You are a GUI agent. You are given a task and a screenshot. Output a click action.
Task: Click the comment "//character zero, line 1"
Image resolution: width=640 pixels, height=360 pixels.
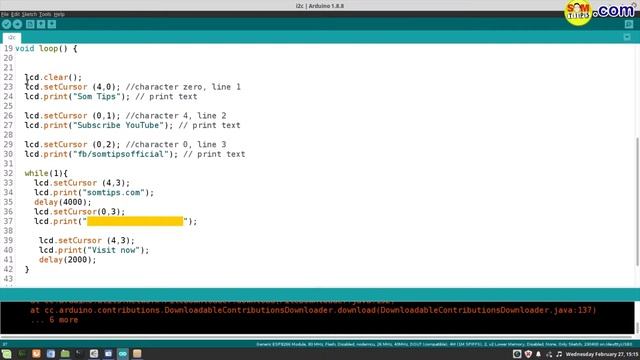coord(183,87)
